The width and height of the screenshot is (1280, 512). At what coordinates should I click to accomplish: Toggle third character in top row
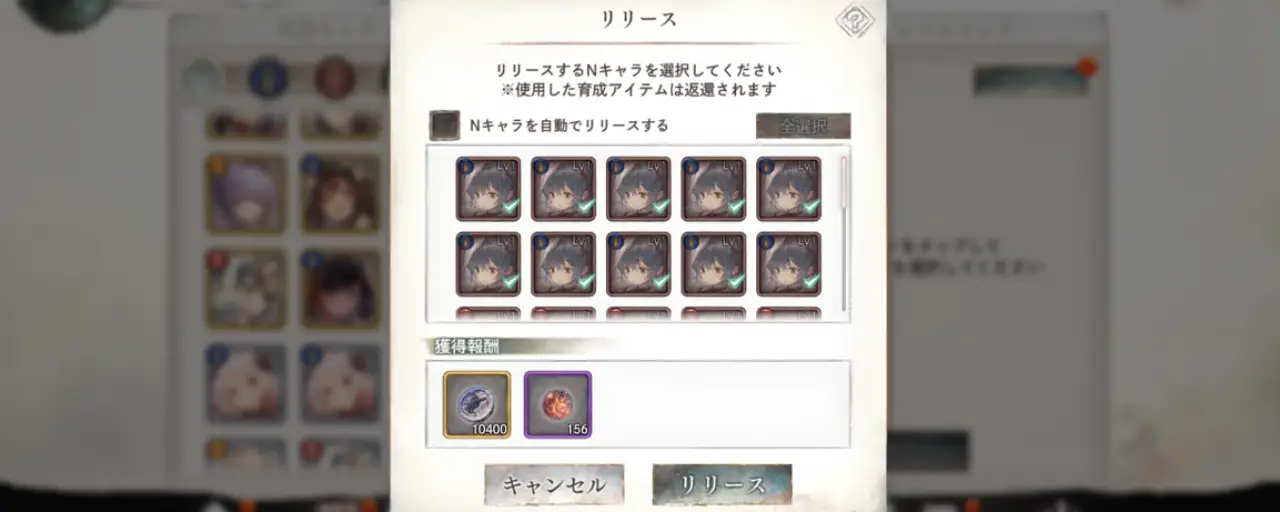638,188
